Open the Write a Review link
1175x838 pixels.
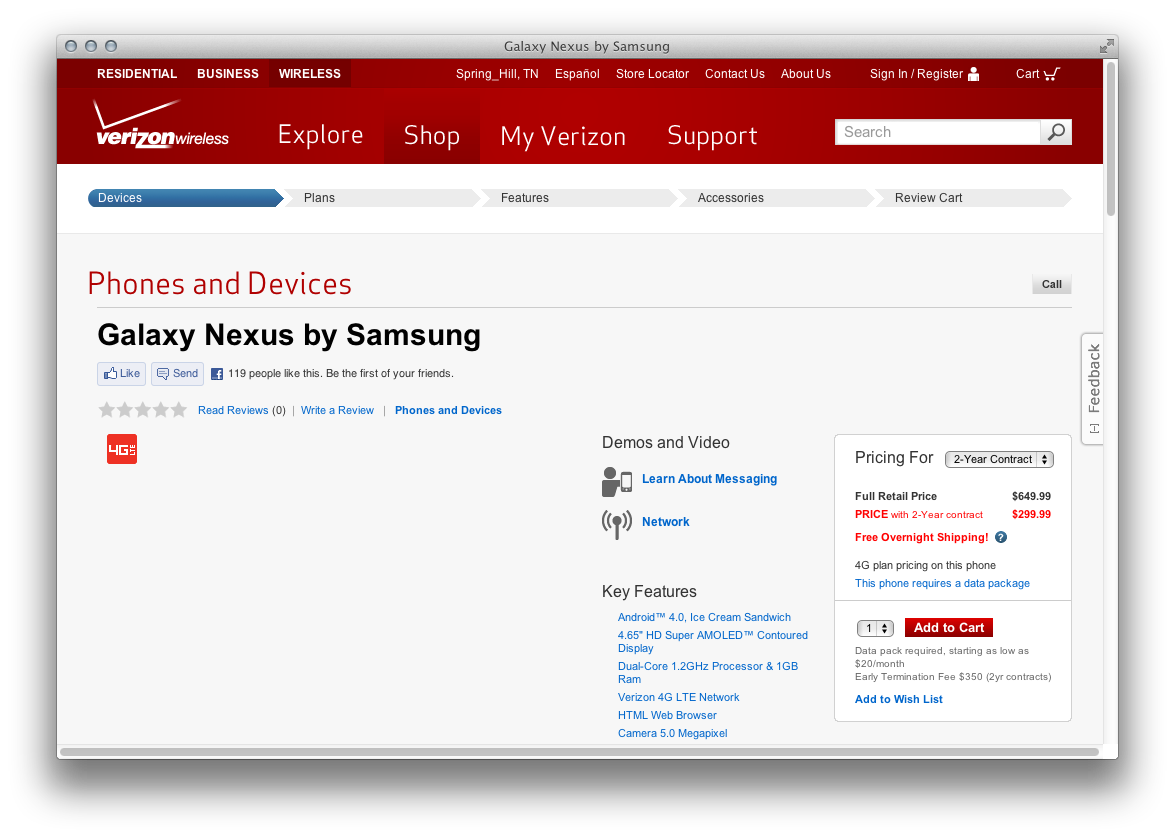point(337,410)
